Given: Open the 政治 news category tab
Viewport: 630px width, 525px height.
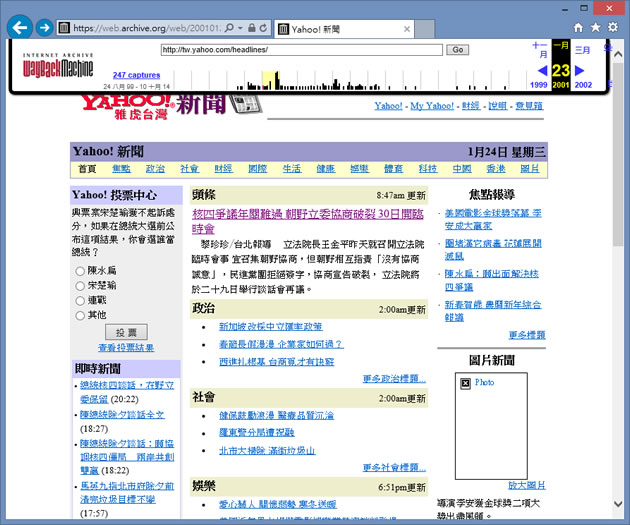Looking at the screenshot, I should (x=155, y=169).
